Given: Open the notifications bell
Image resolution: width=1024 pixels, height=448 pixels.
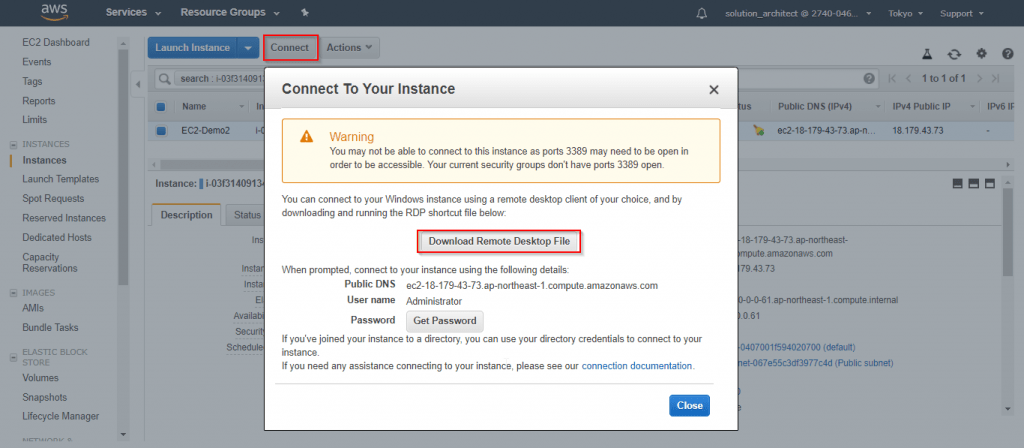Looking at the screenshot, I should [702, 13].
